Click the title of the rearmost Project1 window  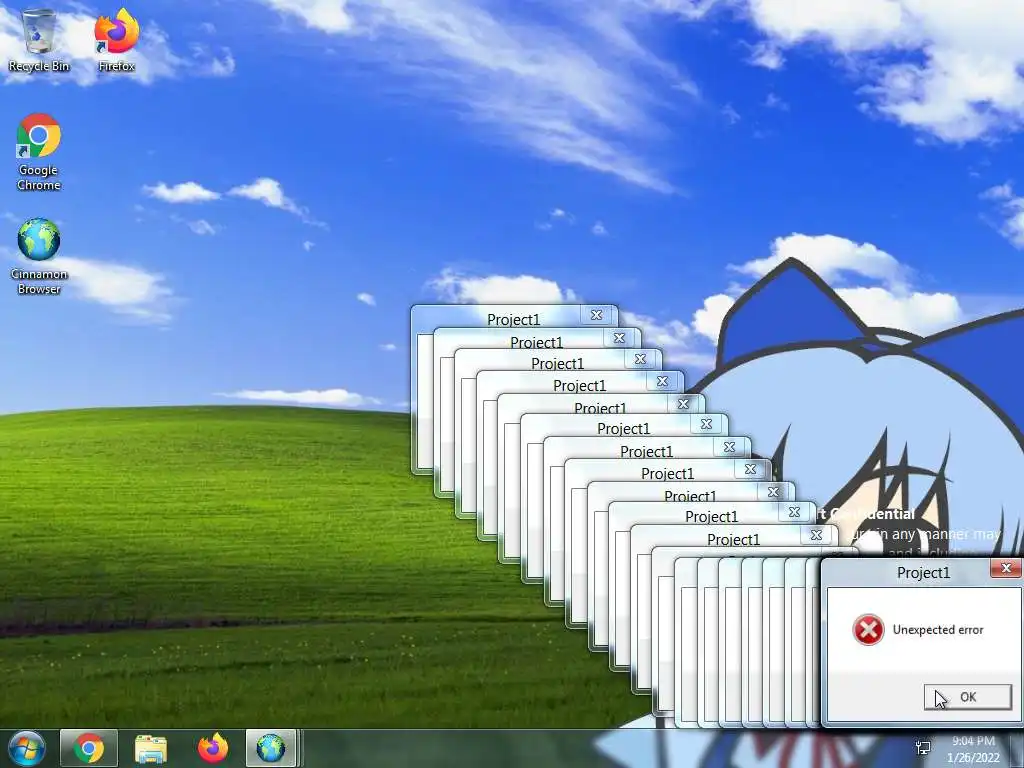513,319
